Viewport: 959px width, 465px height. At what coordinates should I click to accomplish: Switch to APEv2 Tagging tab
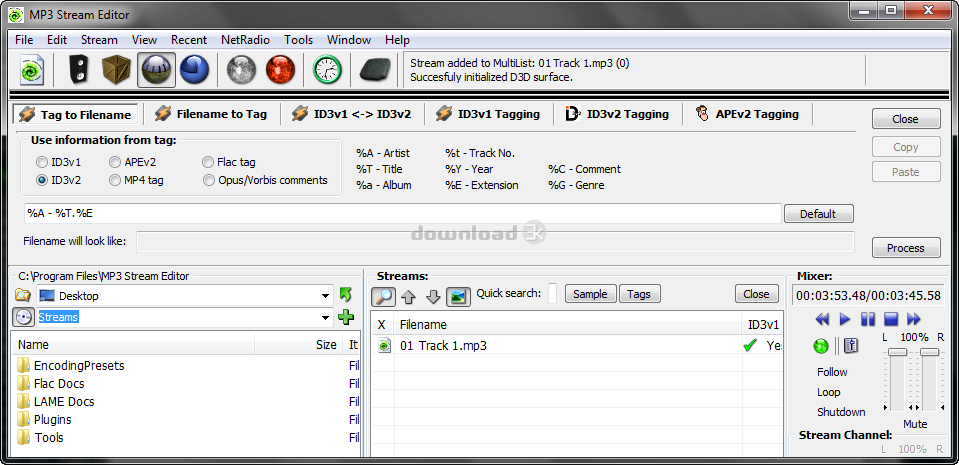[748, 114]
